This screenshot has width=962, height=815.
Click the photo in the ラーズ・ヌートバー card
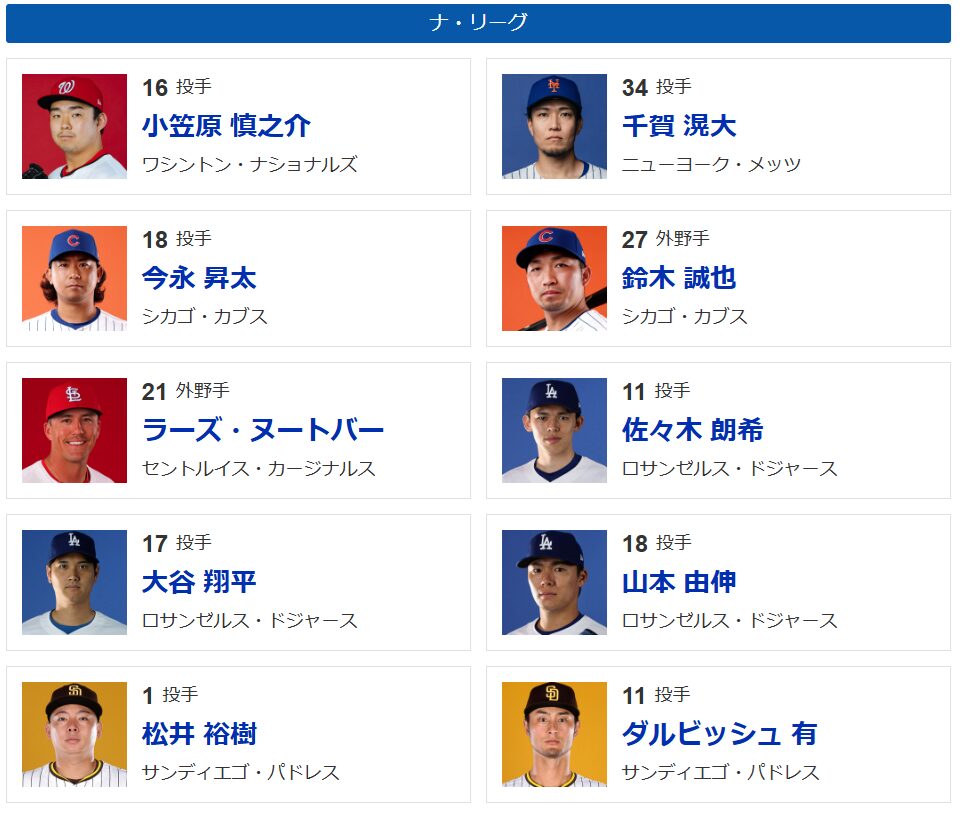coord(75,430)
